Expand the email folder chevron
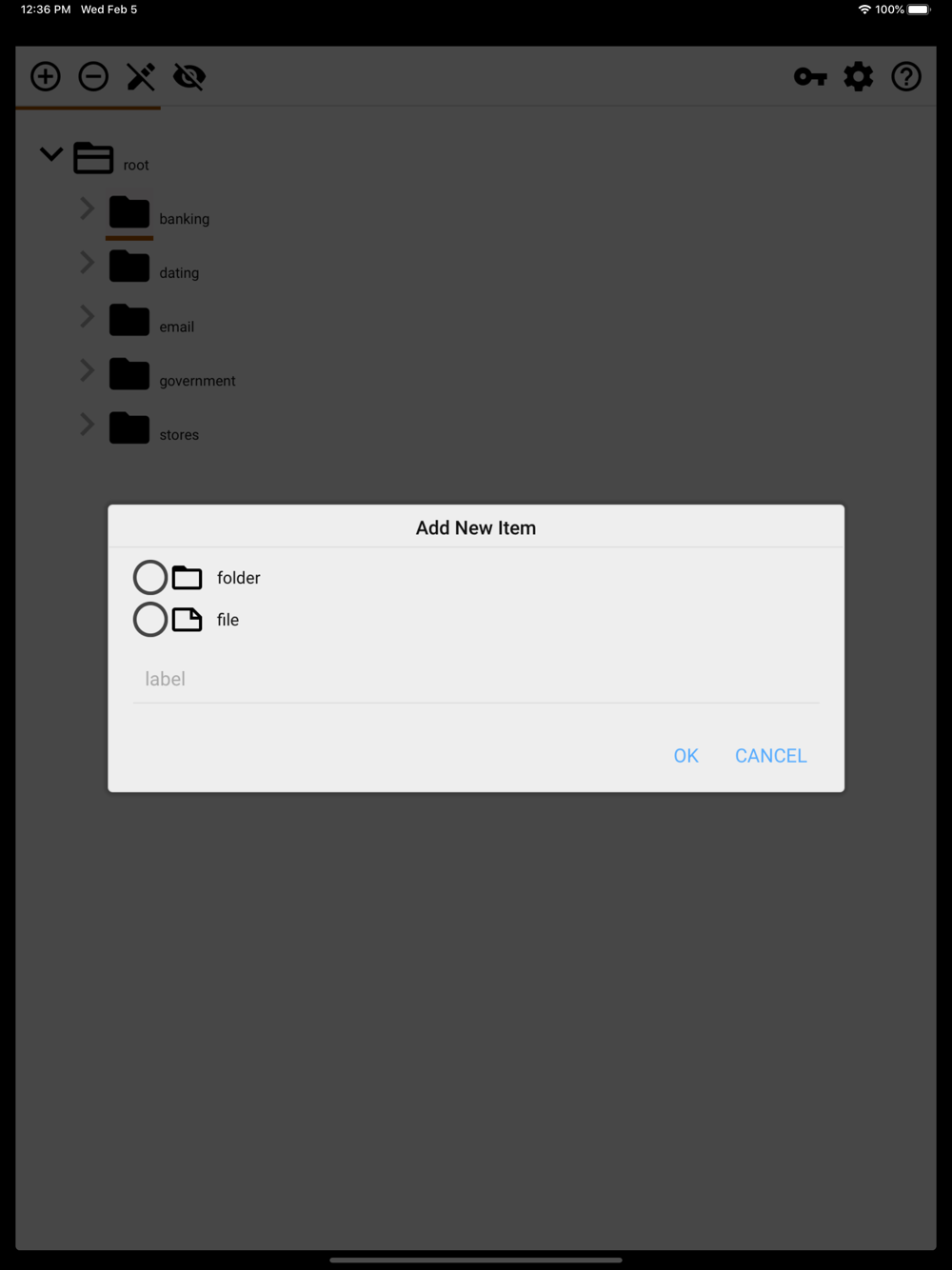 (87, 316)
